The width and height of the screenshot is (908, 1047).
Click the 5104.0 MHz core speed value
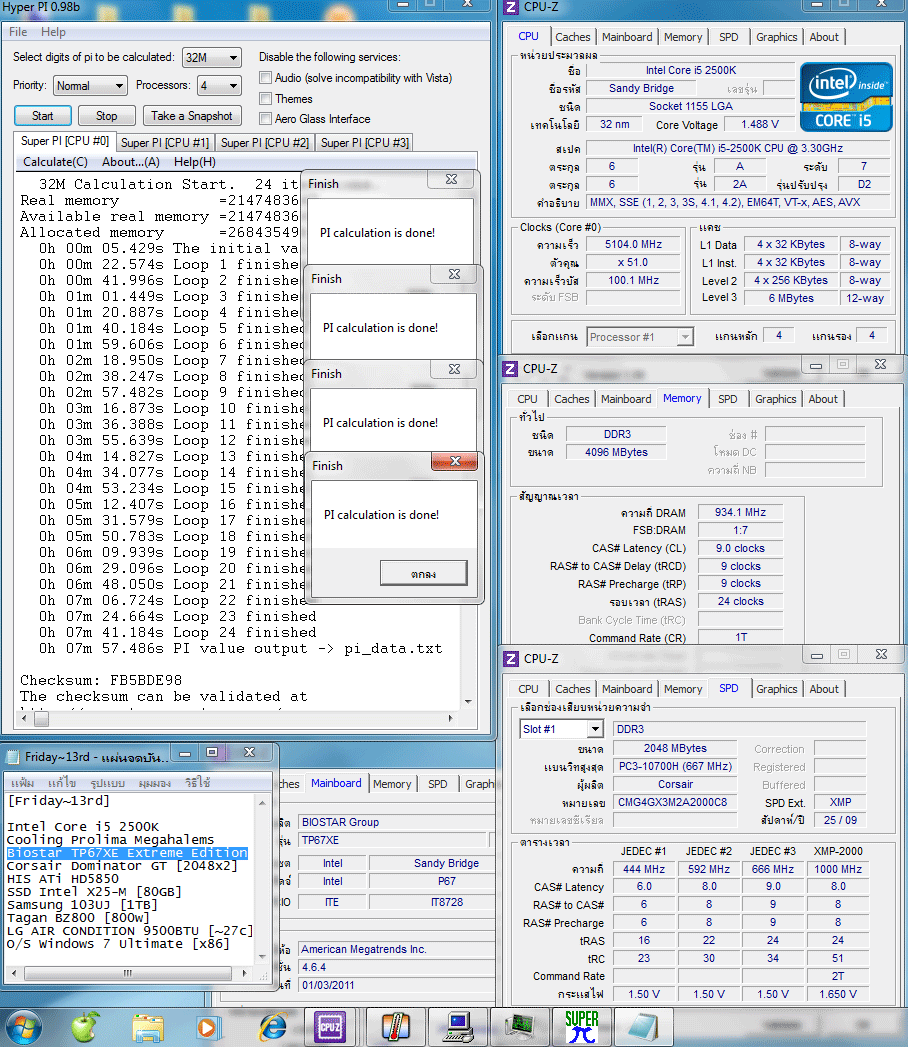tap(633, 244)
